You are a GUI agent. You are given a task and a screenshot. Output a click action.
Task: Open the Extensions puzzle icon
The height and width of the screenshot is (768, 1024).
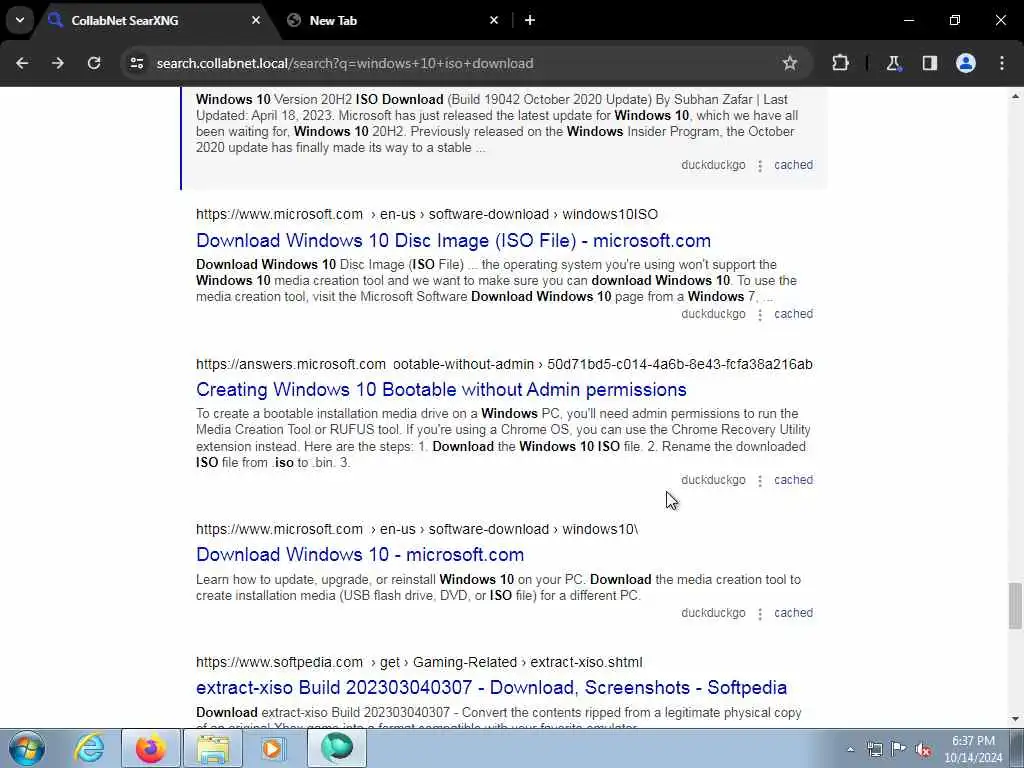840,63
